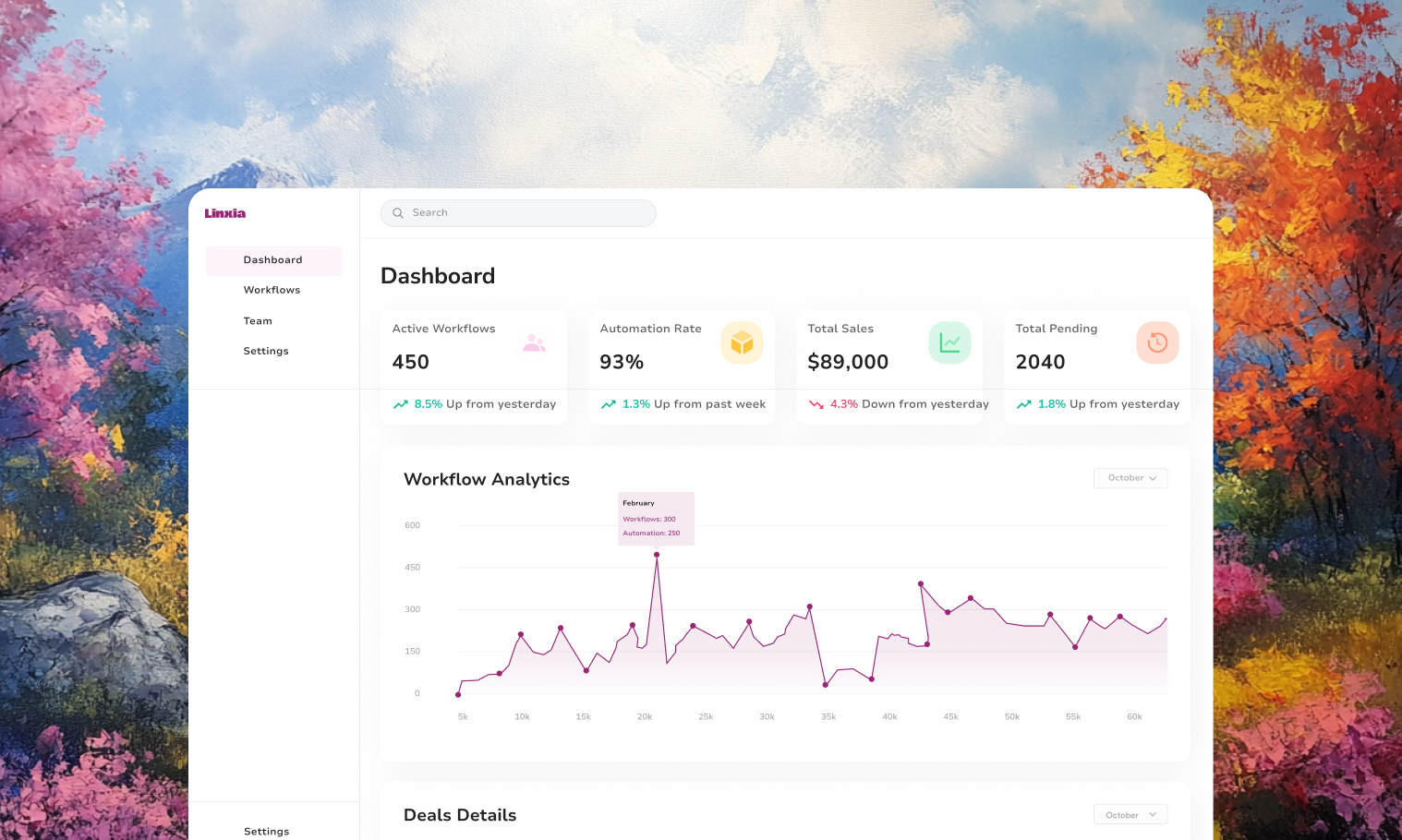
Task: Open the bottom Settings link
Action: pyautogui.click(x=266, y=831)
